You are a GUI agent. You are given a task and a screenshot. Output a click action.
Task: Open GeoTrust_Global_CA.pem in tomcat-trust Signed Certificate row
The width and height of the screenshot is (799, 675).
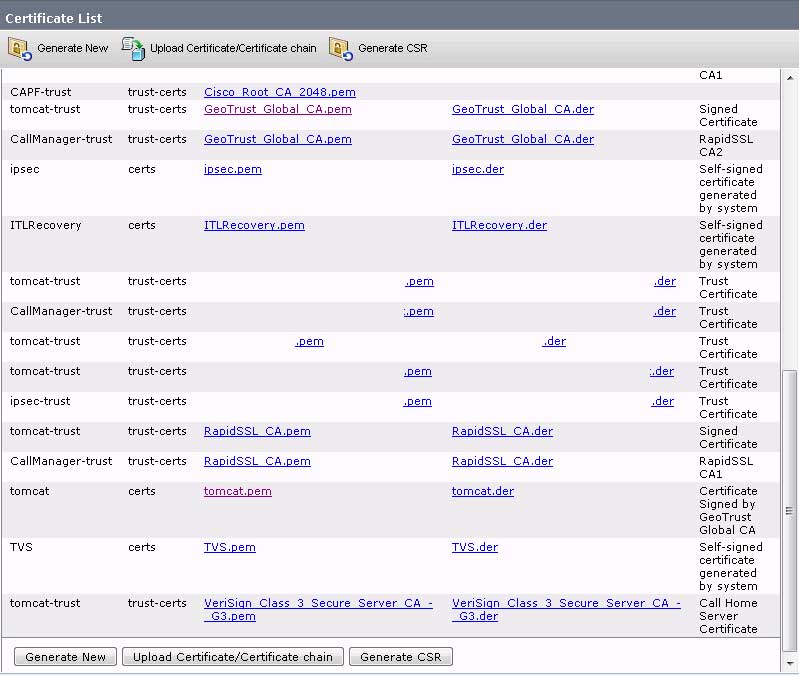[278, 109]
